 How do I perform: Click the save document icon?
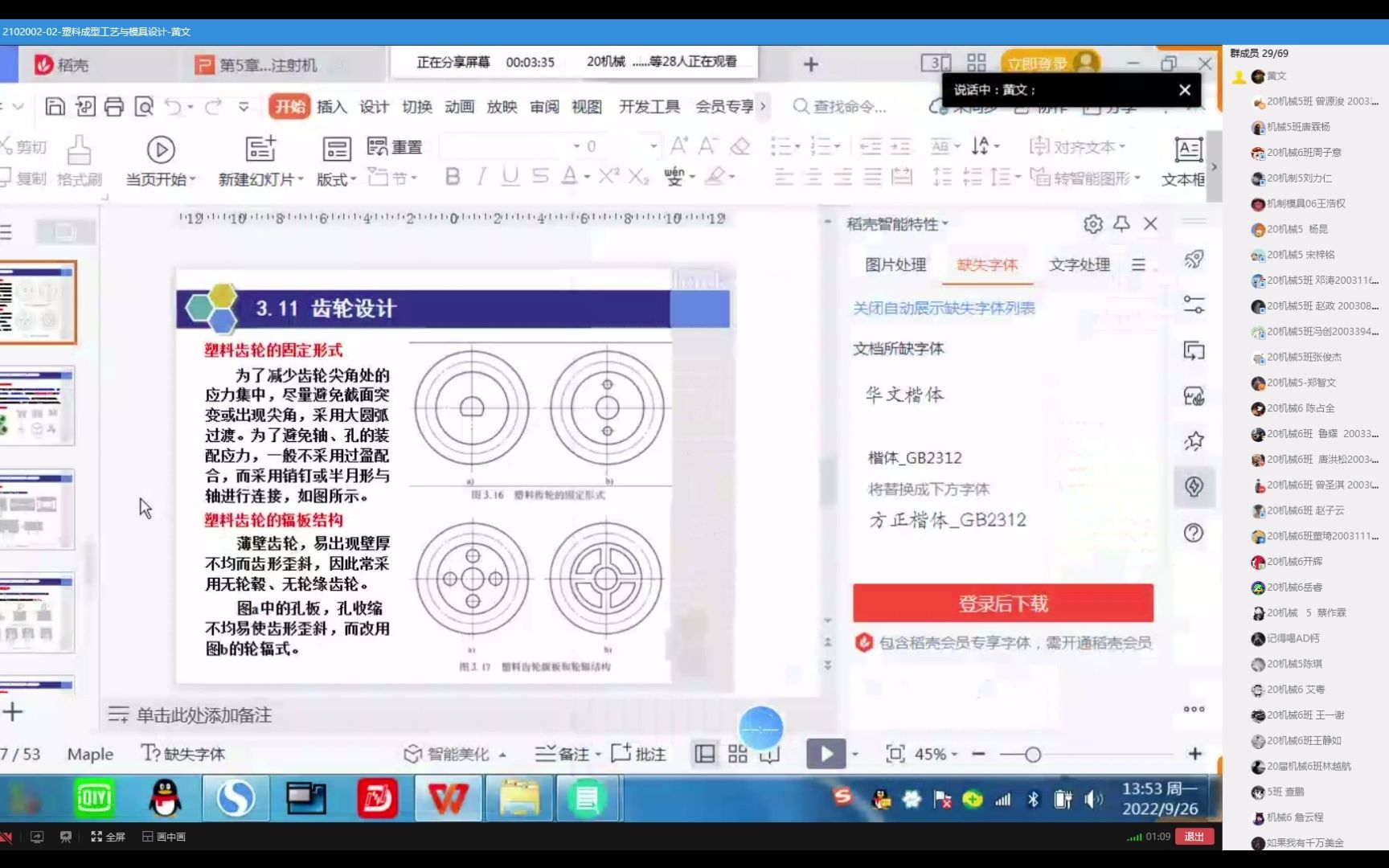(55, 107)
